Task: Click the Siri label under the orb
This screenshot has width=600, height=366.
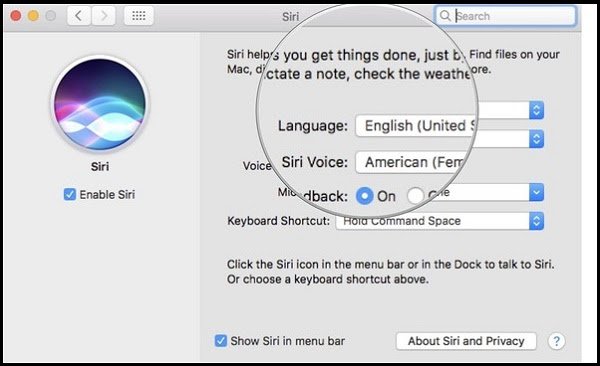Action: point(100,167)
